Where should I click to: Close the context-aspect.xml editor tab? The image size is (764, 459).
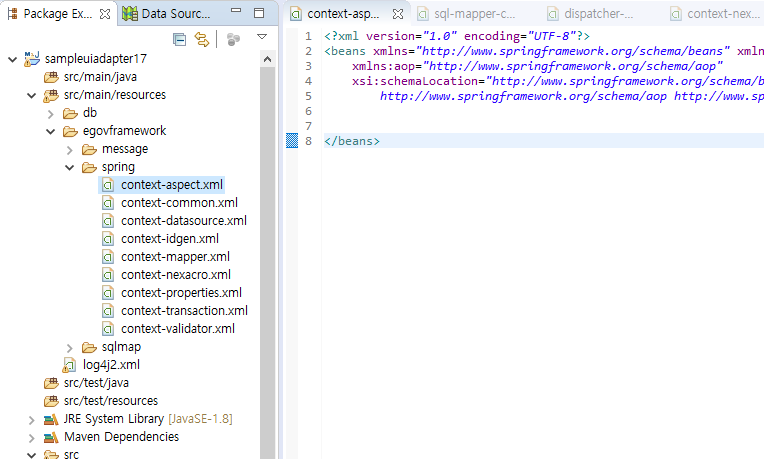click(x=398, y=14)
